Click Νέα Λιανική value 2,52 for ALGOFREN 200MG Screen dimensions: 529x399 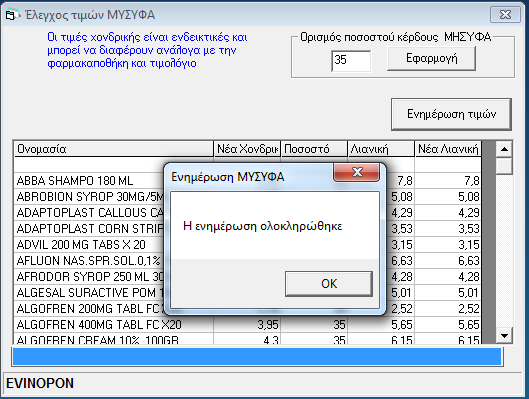click(x=448, y=309)
